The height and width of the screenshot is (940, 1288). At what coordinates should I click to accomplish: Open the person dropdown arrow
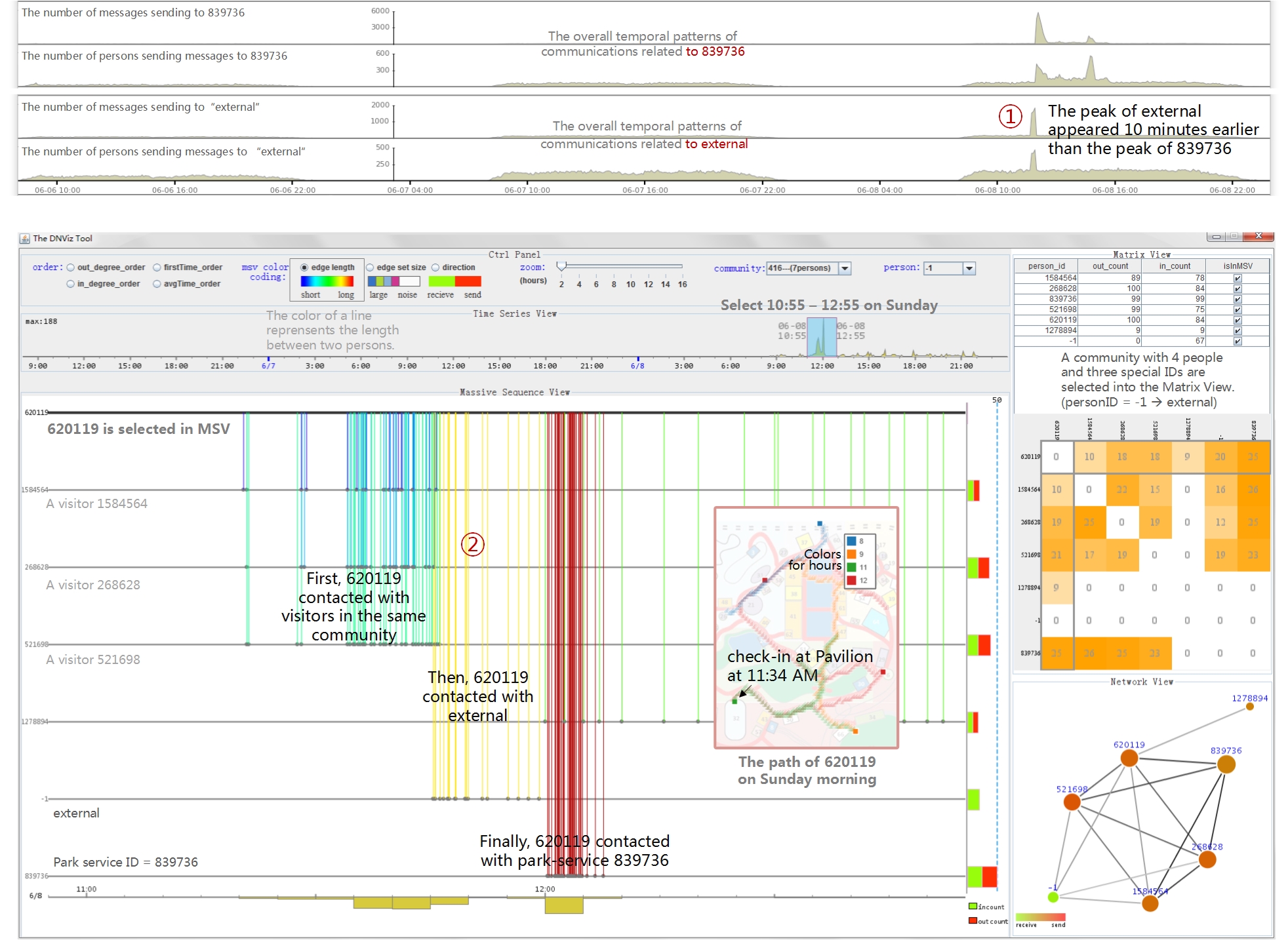[969, 268]
